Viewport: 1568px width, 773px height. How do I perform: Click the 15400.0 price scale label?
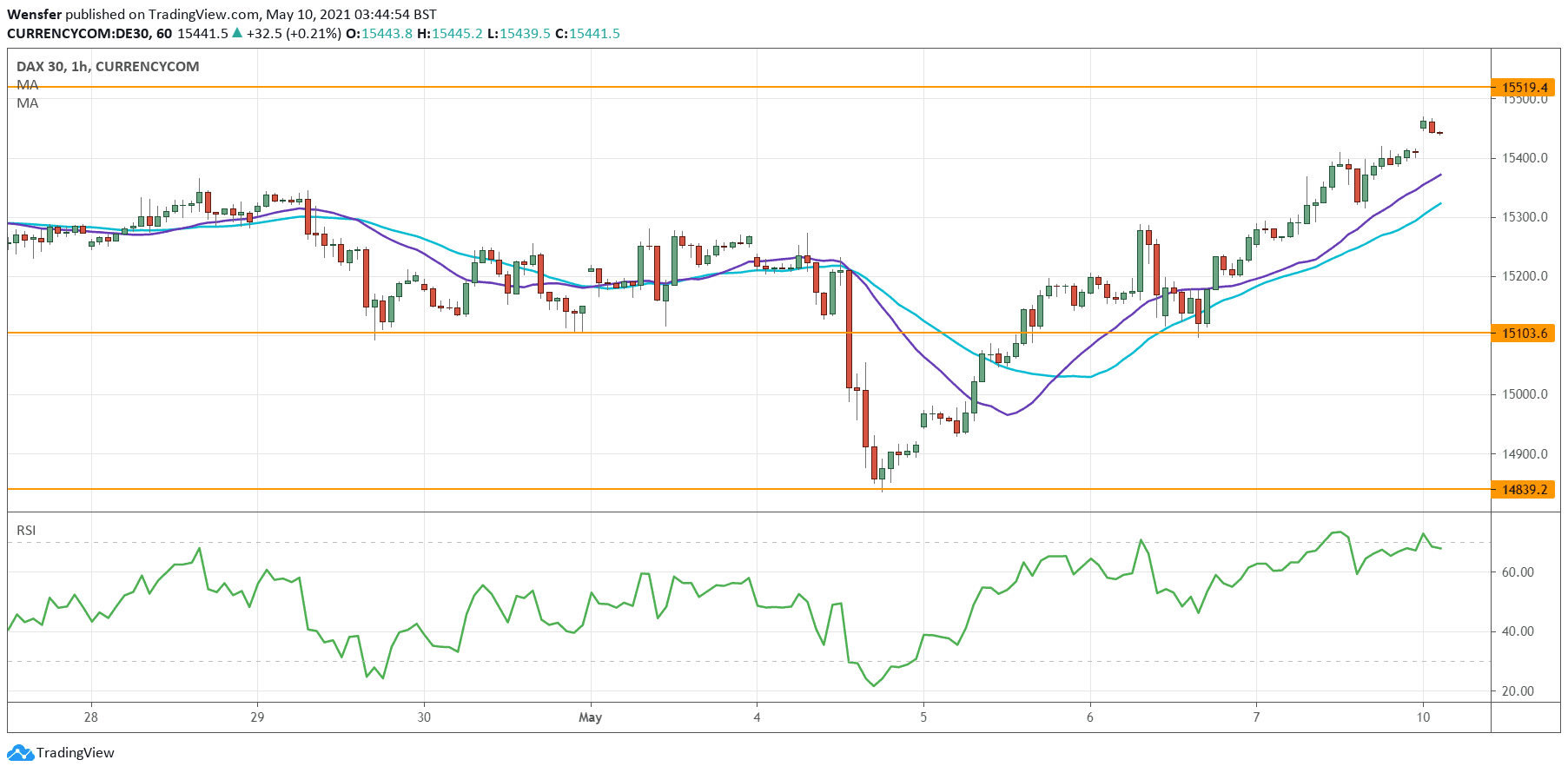pos(1525,158)
